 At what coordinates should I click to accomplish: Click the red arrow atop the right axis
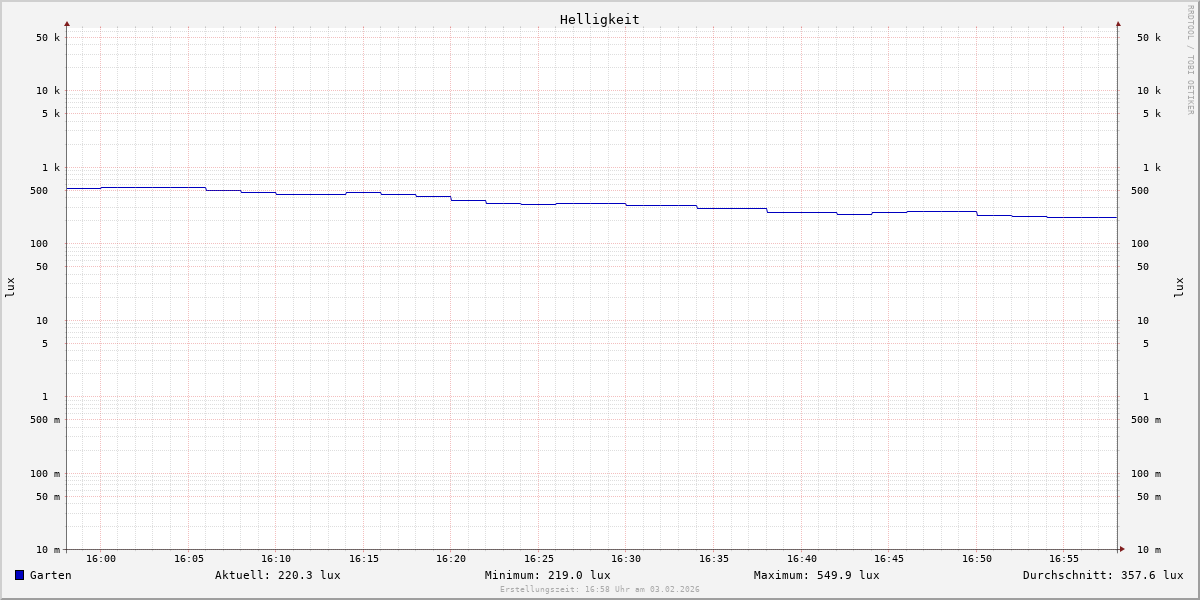coord(1118,24)
